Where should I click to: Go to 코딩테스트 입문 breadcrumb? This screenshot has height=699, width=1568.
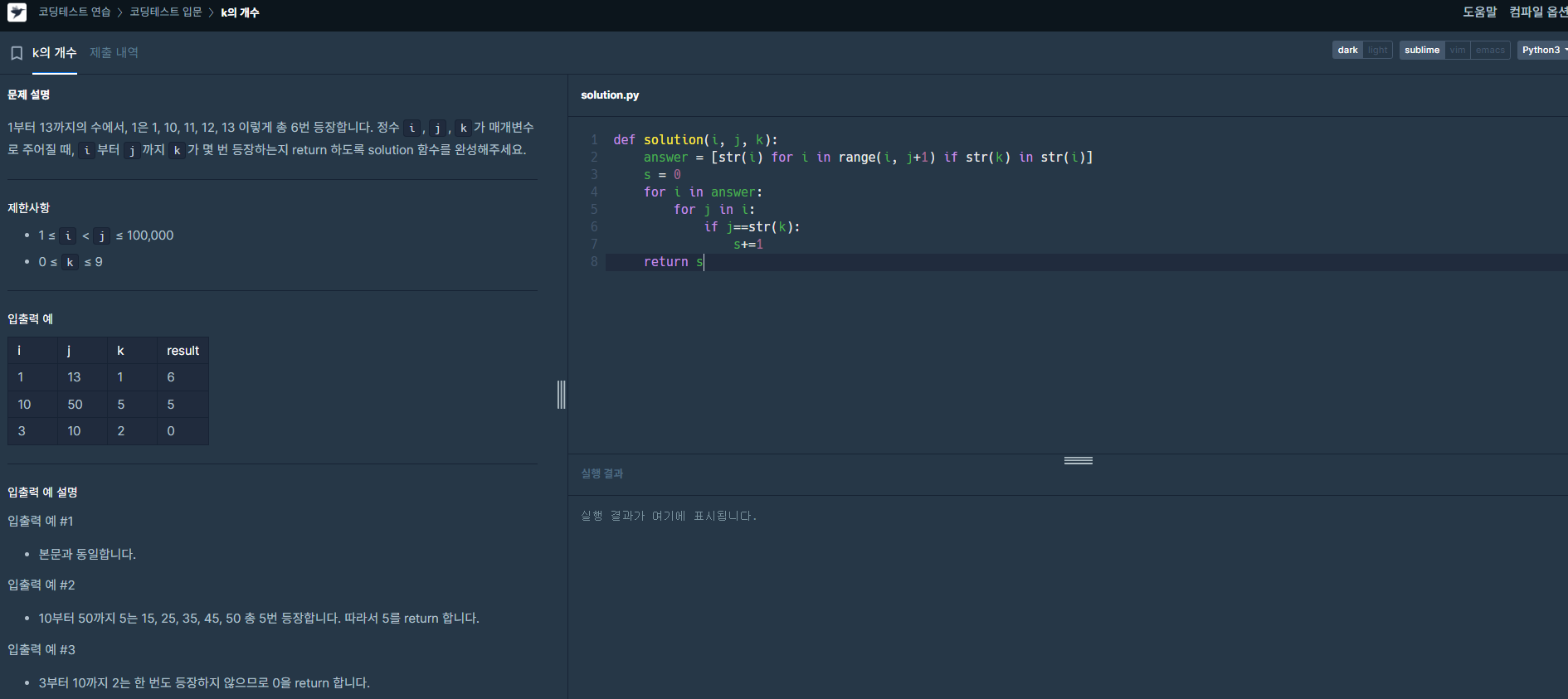pyautogui.click(x=165, y=12)
